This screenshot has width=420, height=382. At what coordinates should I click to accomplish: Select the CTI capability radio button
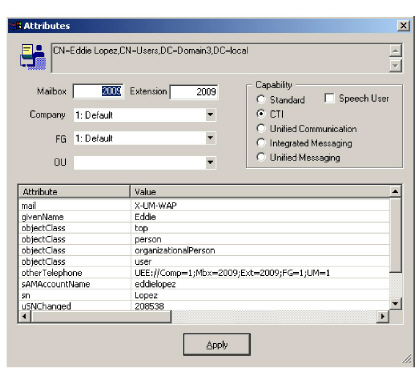(x=261, y=114)
